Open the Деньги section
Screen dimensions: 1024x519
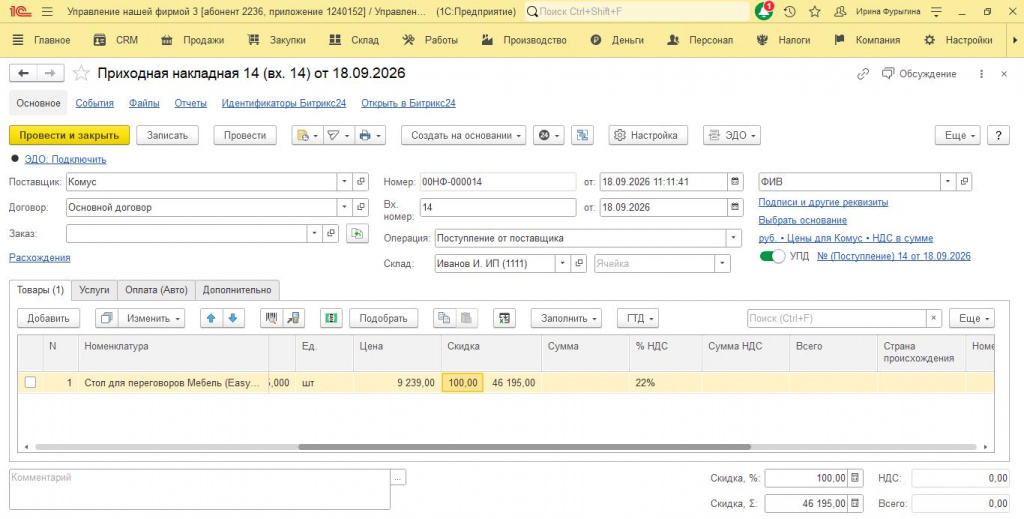[616, 40]
